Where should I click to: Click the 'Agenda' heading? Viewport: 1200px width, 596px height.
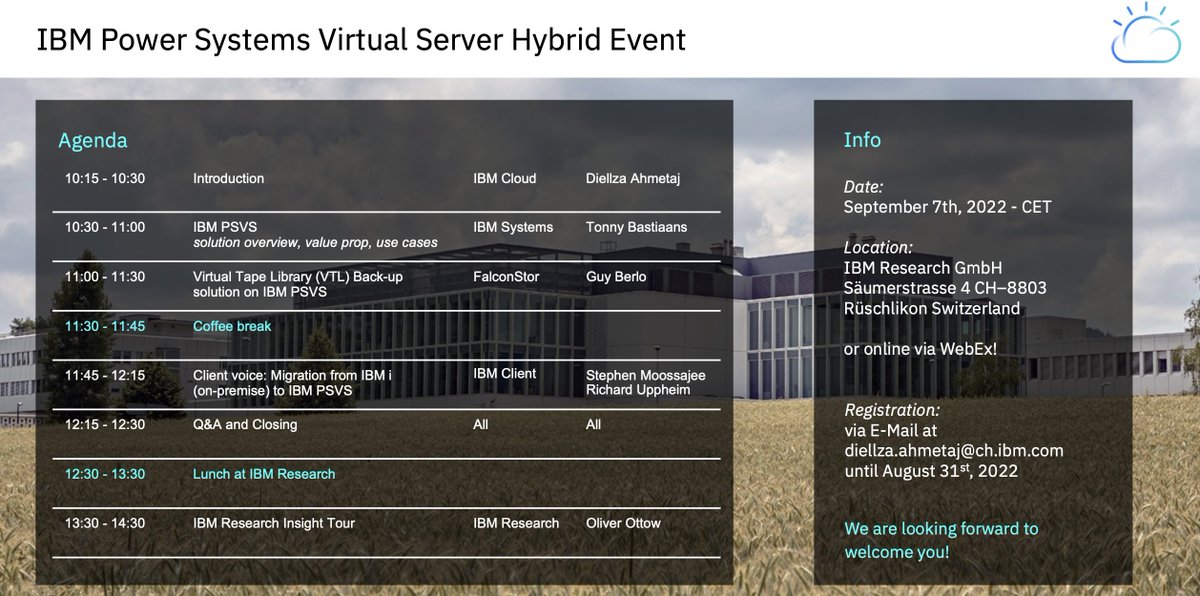(93, 141)
